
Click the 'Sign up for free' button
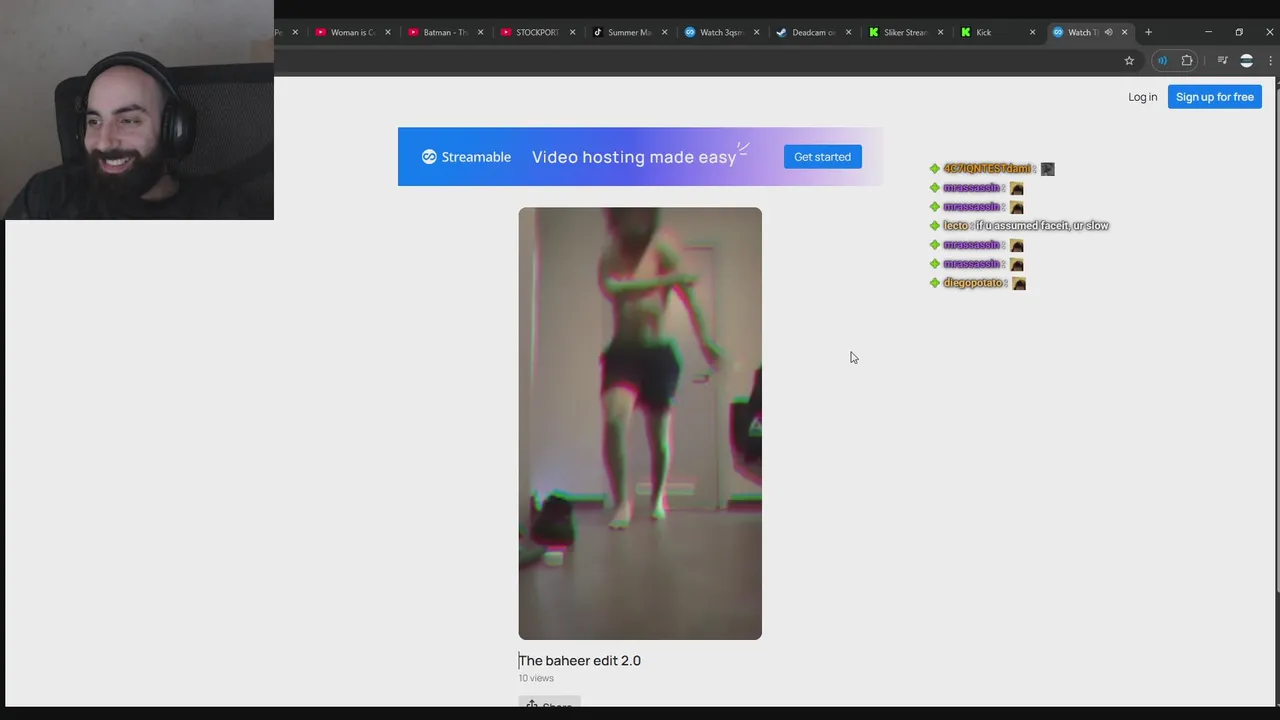point(1214,97)
